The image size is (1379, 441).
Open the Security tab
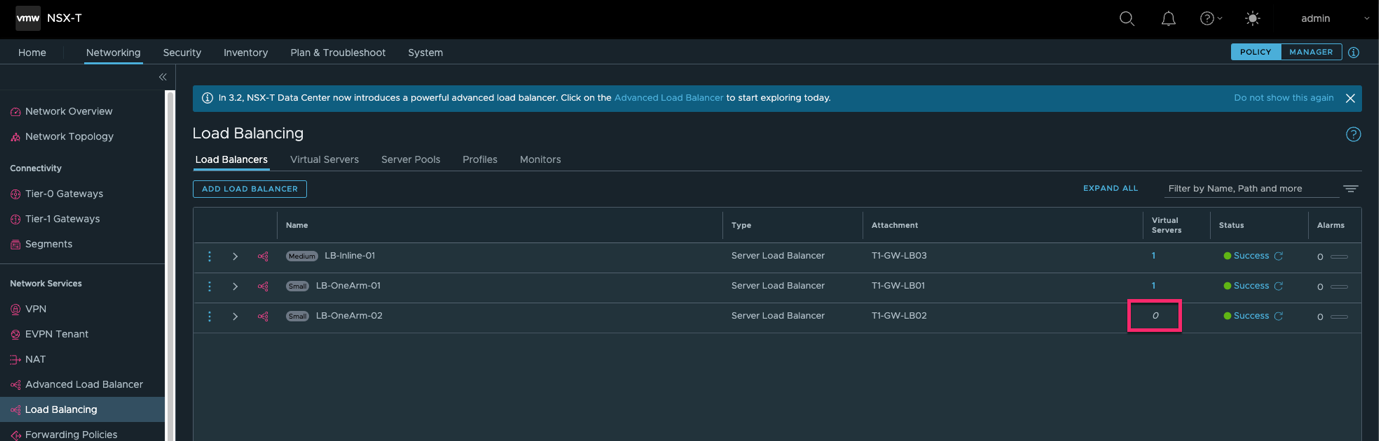tap(182, 52)
